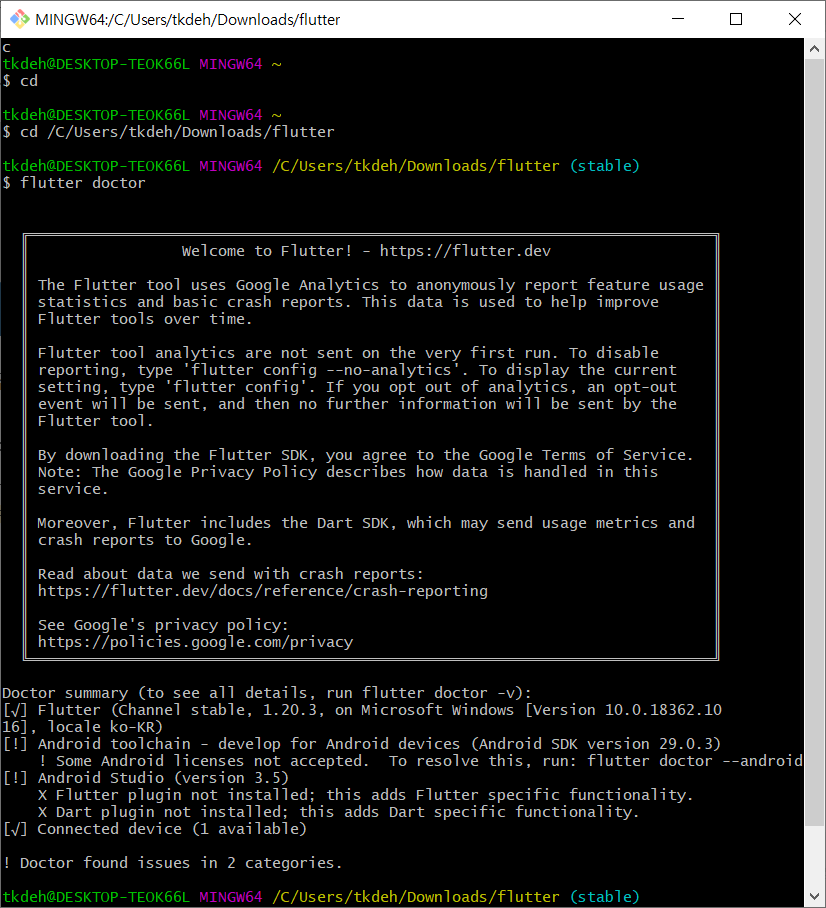Screen dimensions: 826x908
Task: Click the 'Android Studio (version 3.5)' line
Action: (x=145, y=778)
